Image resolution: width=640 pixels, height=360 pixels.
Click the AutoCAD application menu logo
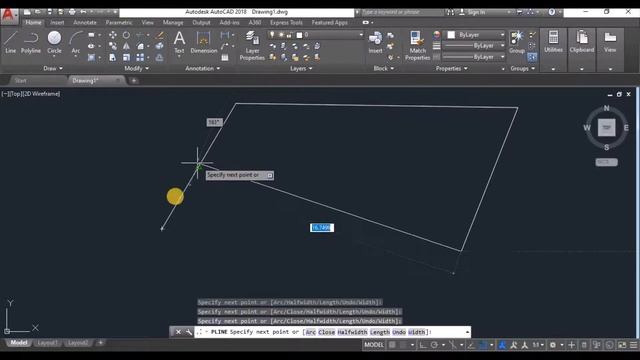coord(9,16)
